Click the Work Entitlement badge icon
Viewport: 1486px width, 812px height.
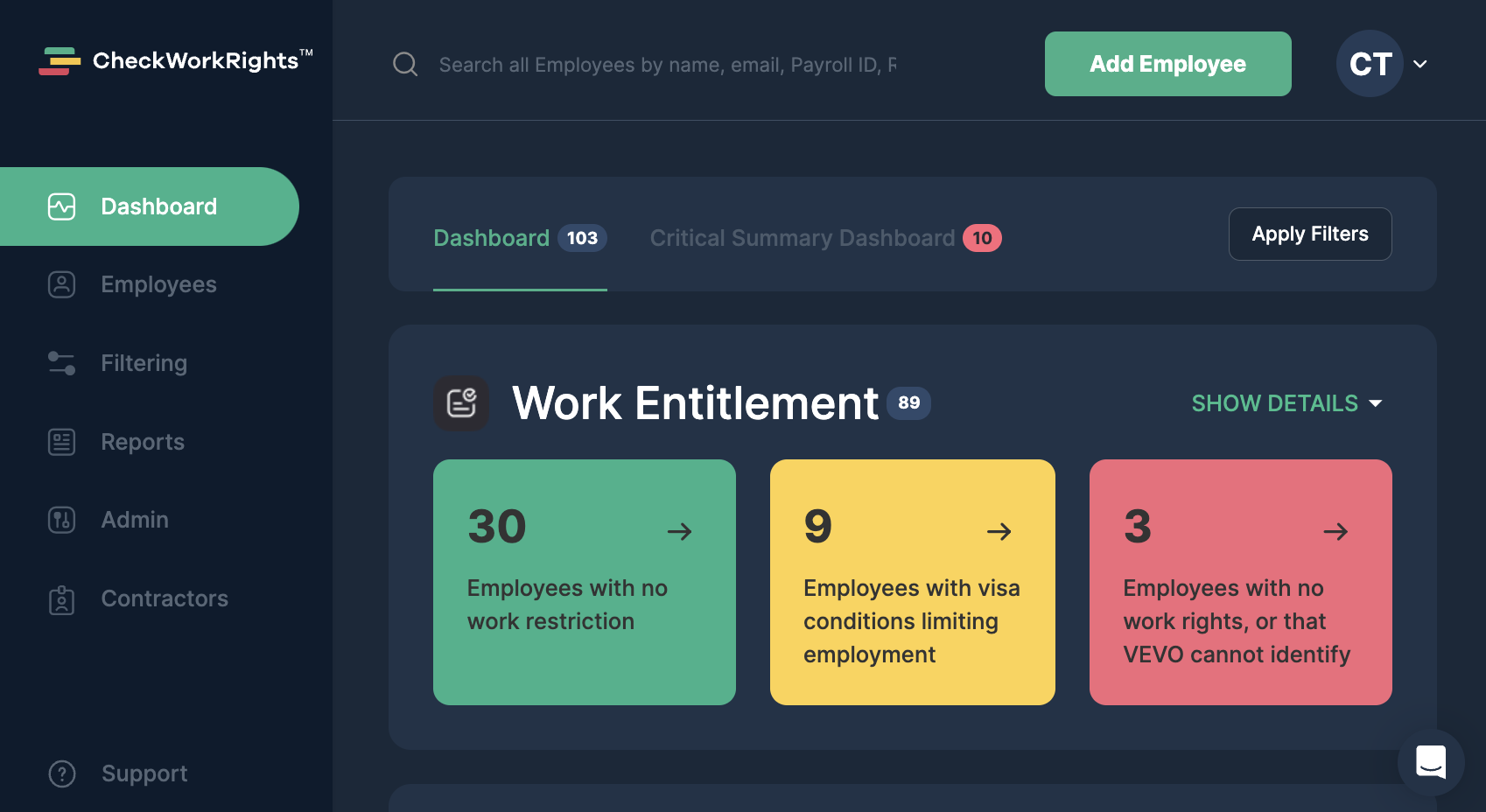[x=462, y=403]
